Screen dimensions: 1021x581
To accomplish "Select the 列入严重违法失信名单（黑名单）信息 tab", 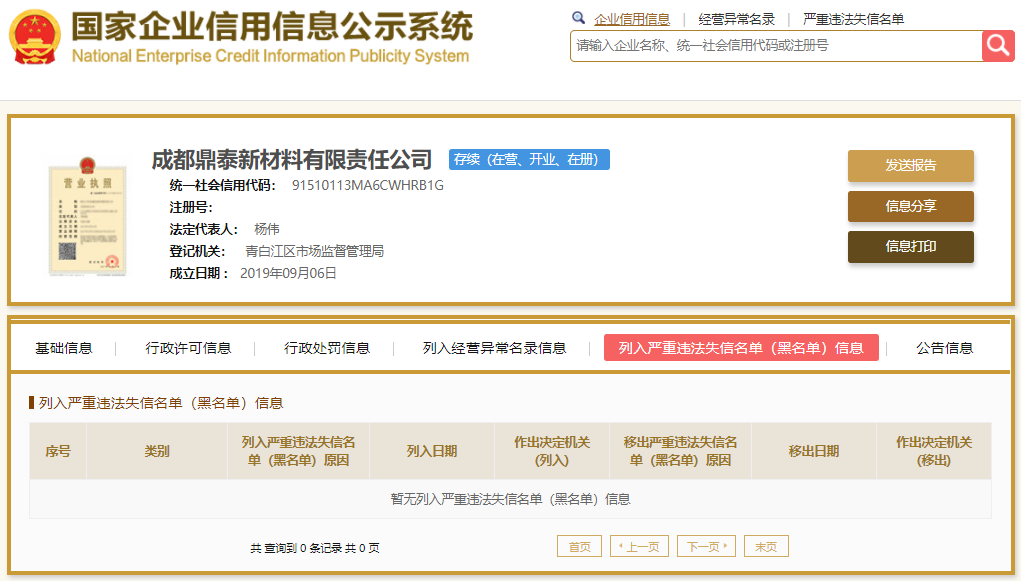I will click(x=741, y=348).
